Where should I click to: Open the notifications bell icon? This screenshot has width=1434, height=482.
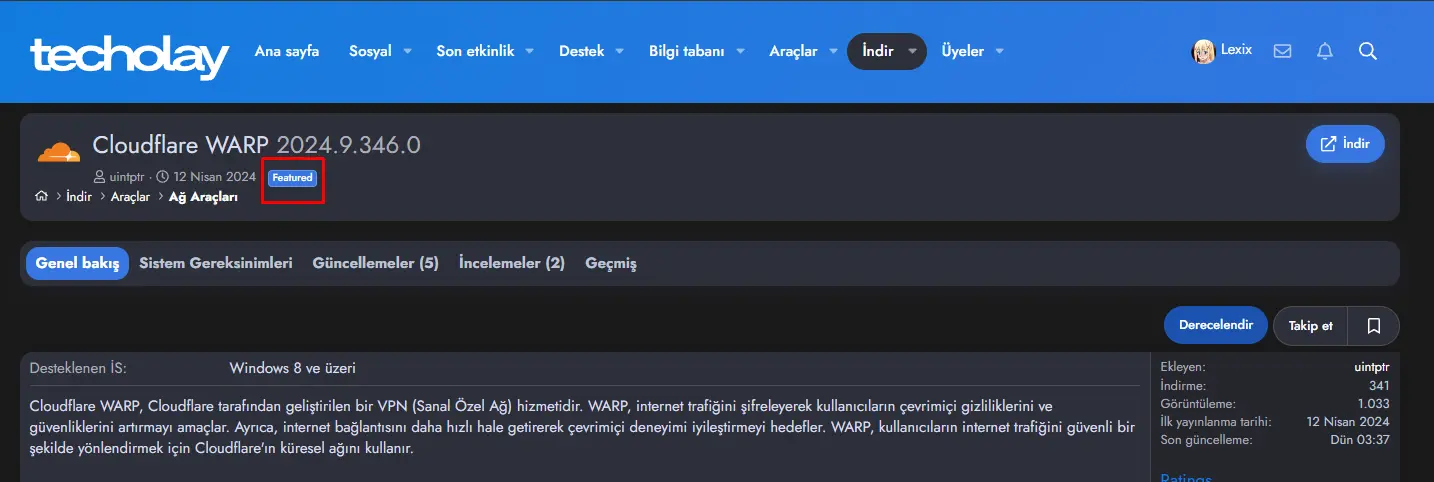point(1325,51)
